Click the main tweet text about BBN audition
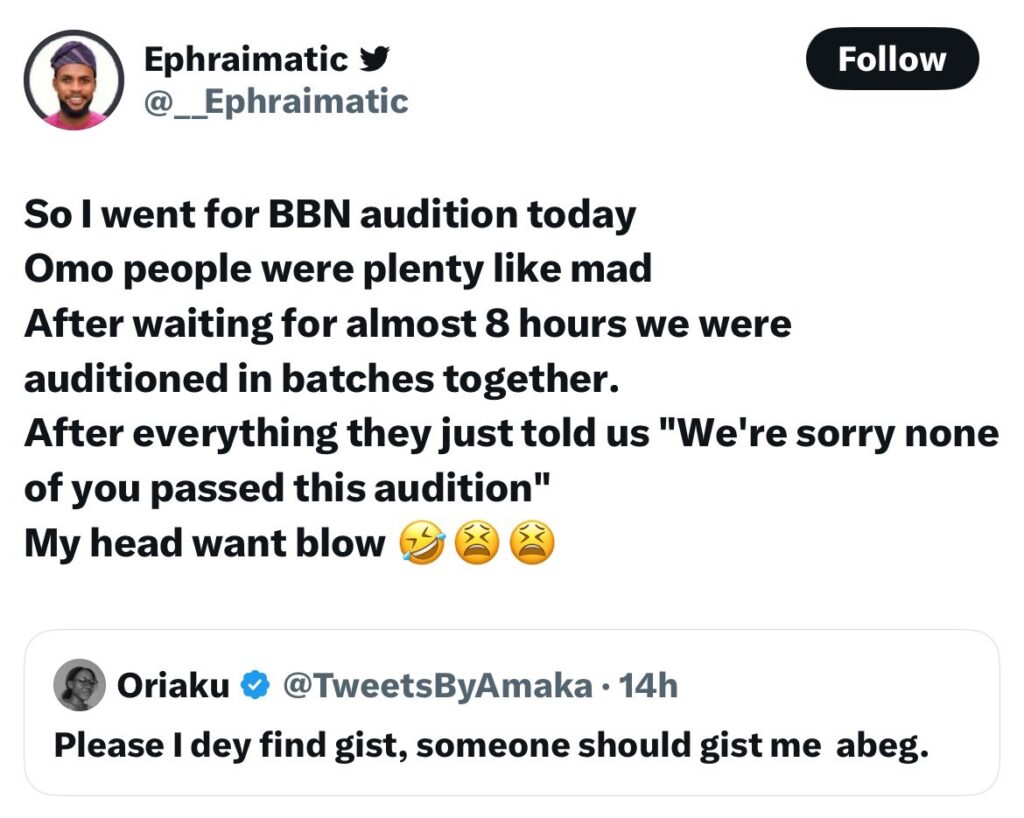 point(511,379)
